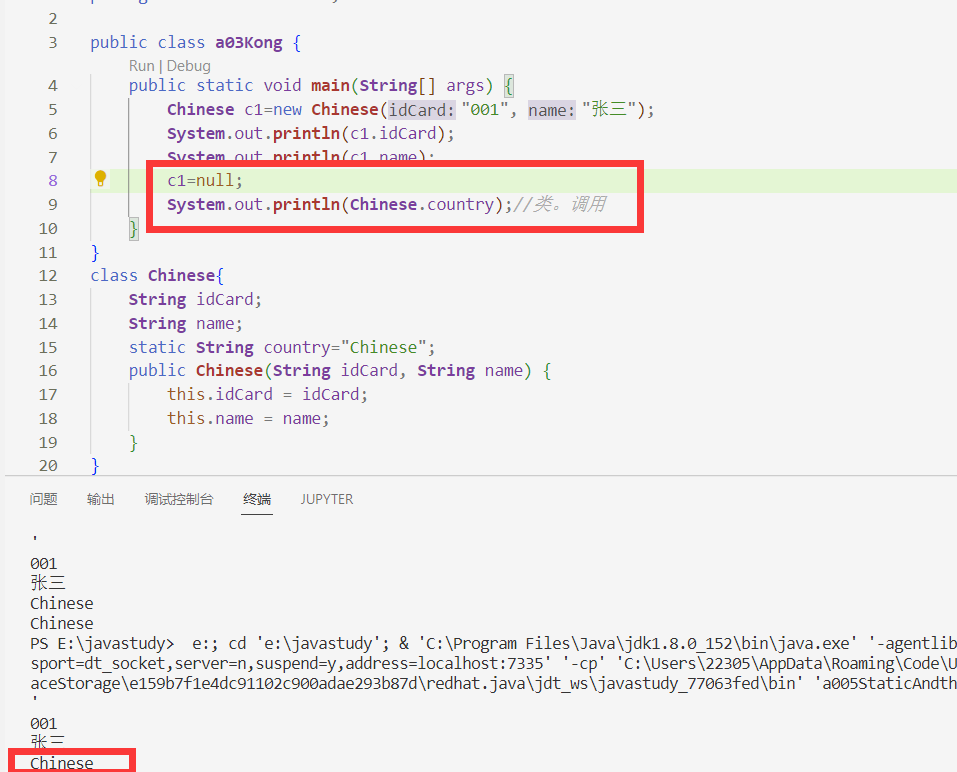Click the Run CodeLens above main method
This screenshot has height=772, width=957.
click(x=141, y=66)
